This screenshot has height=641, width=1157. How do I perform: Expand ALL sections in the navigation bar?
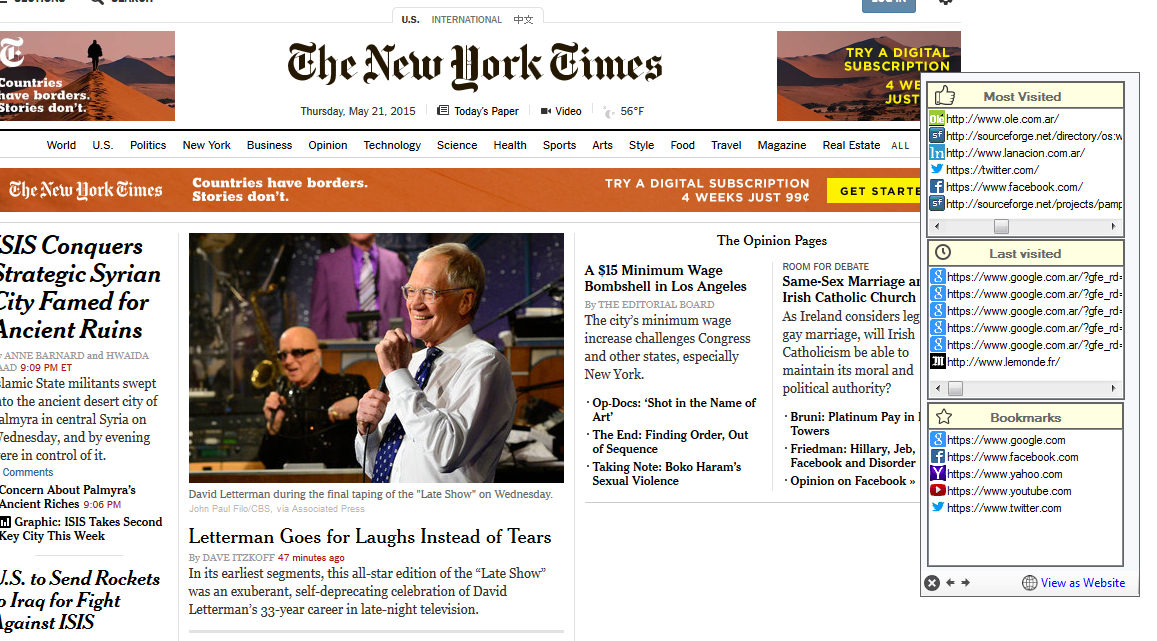[x=900, y=146]
